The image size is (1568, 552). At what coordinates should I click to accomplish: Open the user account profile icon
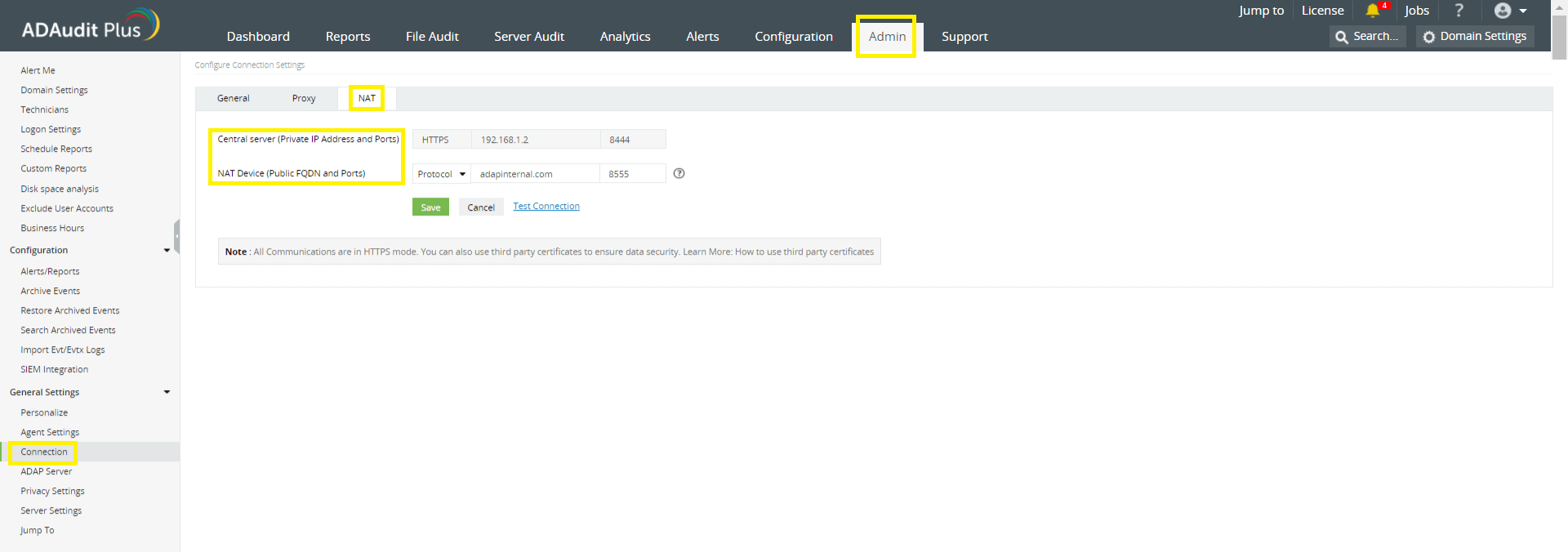1503,11
